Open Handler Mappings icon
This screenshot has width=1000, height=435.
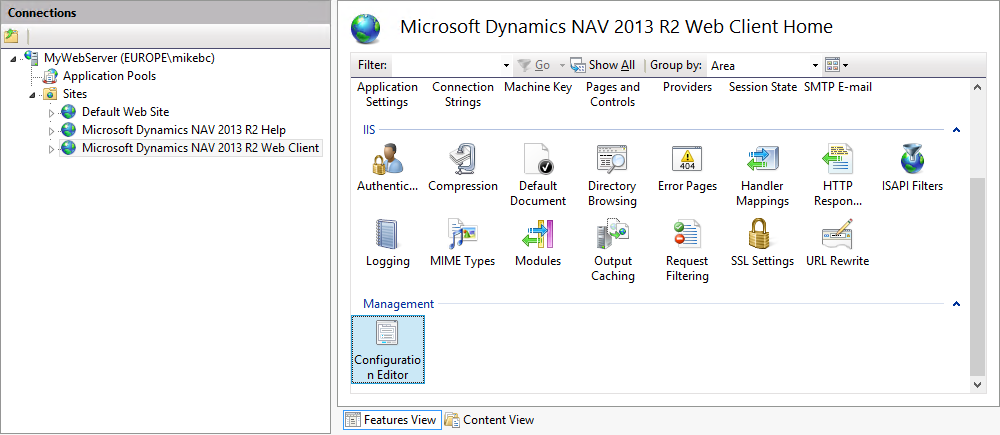coord(762,160)
